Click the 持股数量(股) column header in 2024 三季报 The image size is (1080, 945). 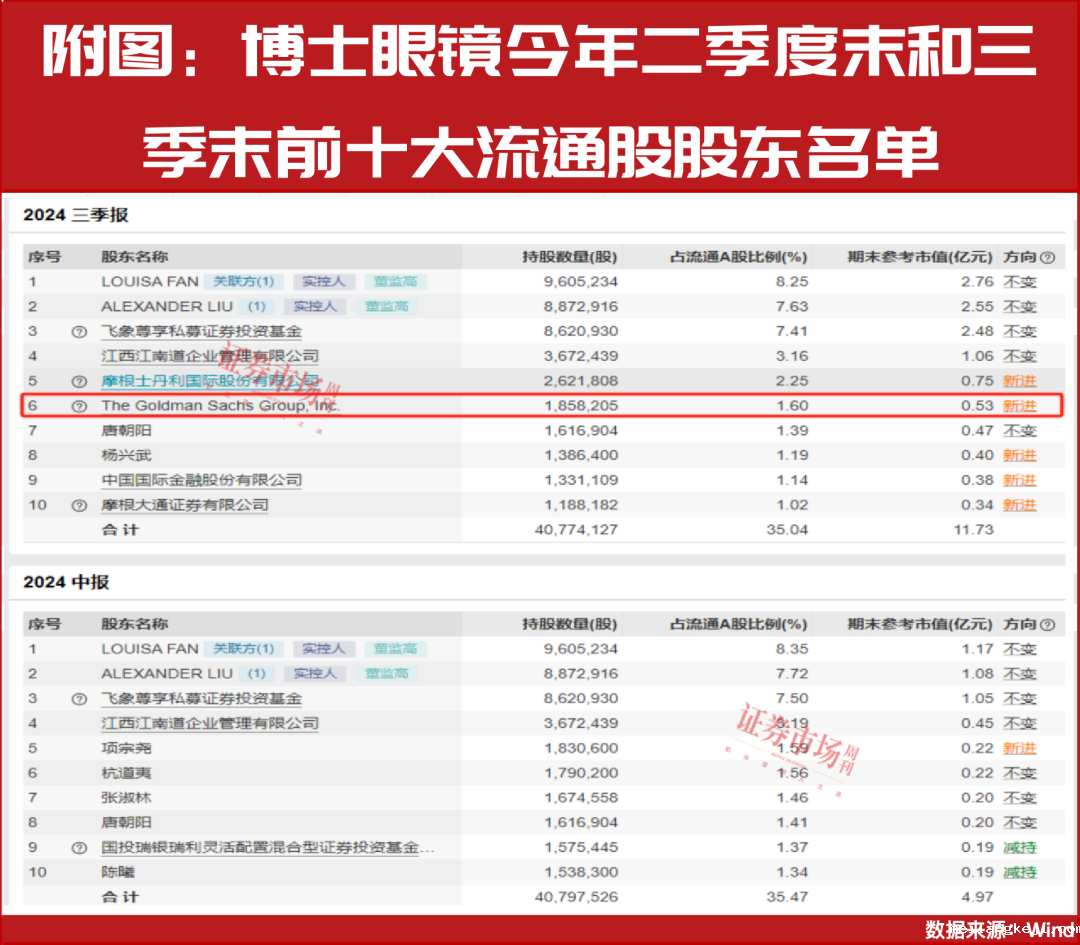570,257
